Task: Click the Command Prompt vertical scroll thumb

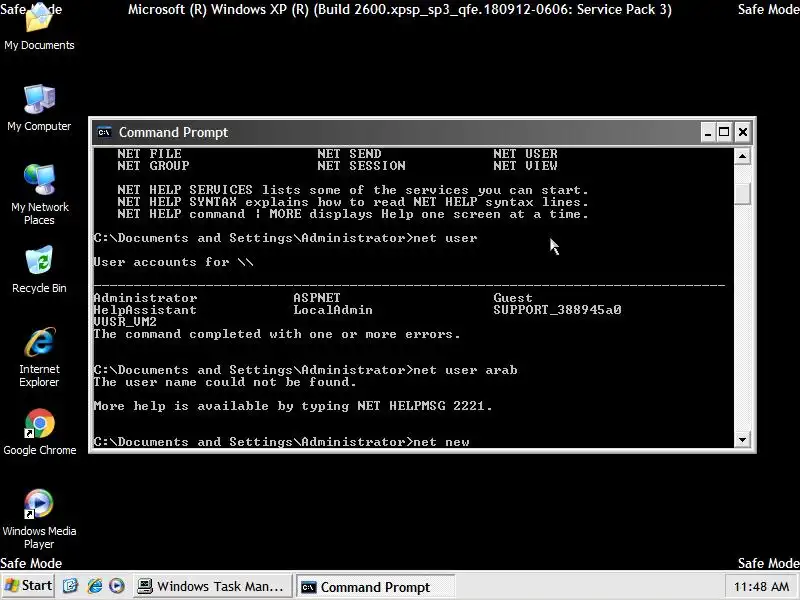Action: 742,193
